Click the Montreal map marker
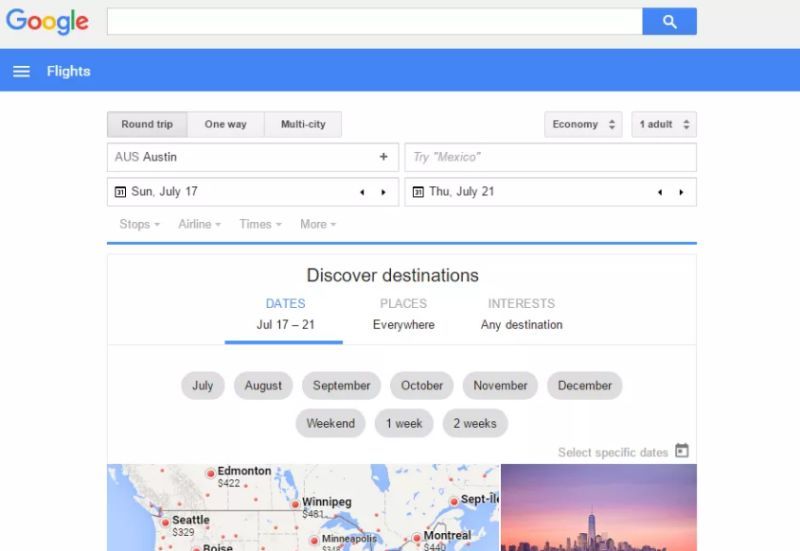800x551 pixels. tap(417, 538)
